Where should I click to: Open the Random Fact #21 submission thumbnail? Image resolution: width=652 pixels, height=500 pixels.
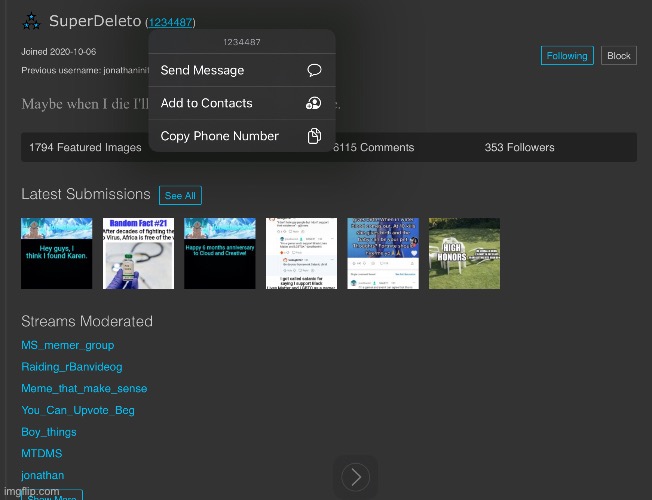[138, 254]
